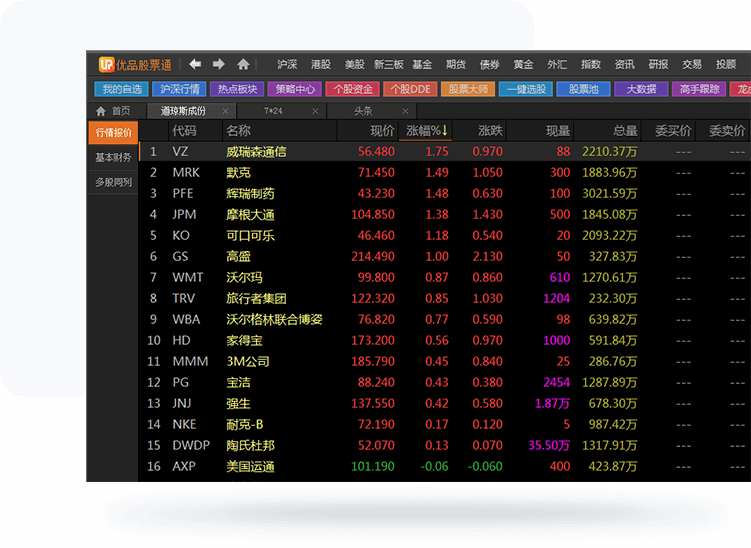Select the TRV 旅行者集团 row

[x=444, y=298]
